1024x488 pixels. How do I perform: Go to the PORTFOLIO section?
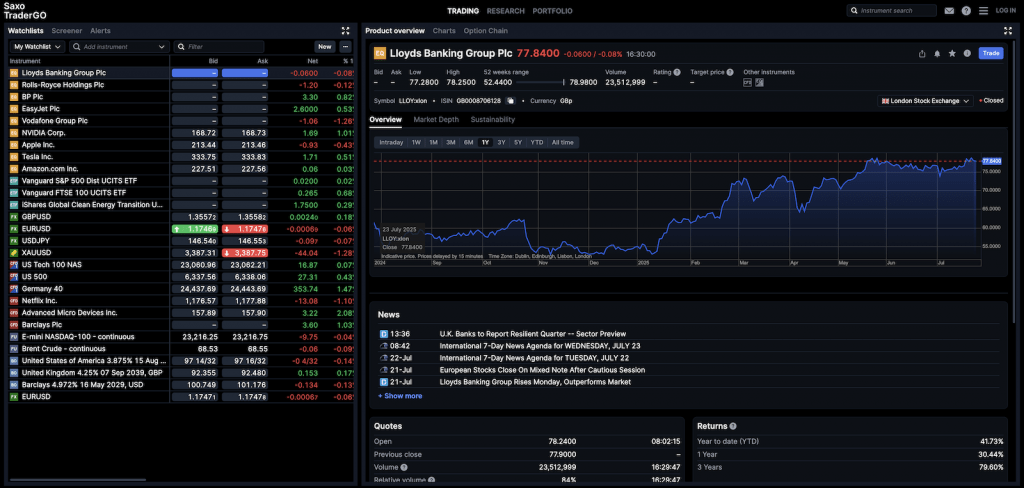tap(552, 11)
